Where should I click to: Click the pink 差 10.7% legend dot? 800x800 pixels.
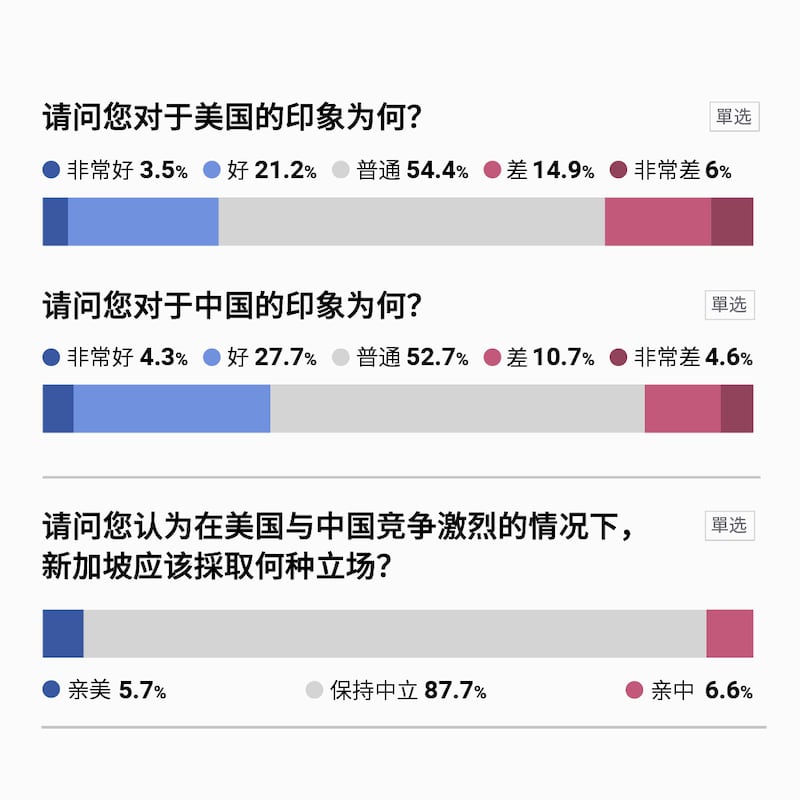tap(492, 358)
